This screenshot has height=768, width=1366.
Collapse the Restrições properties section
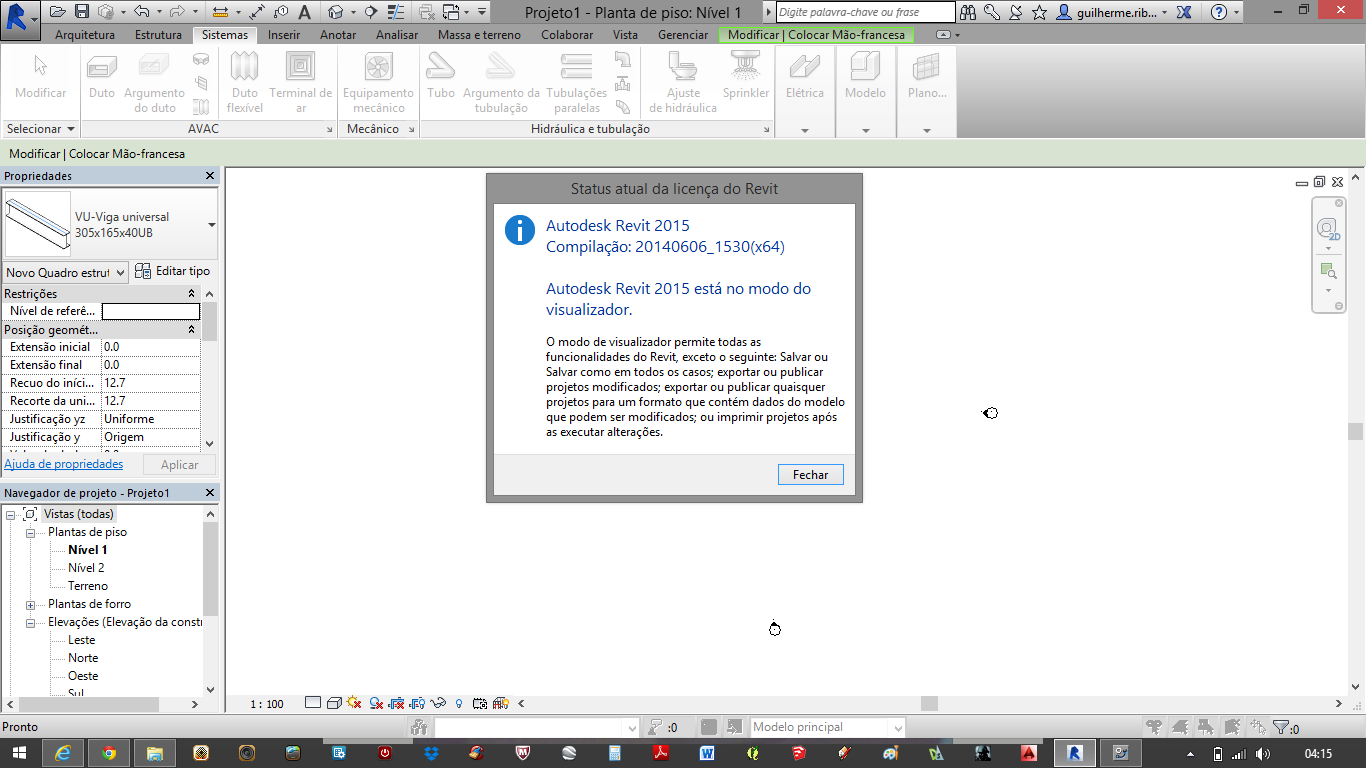[x=191, y=294]
